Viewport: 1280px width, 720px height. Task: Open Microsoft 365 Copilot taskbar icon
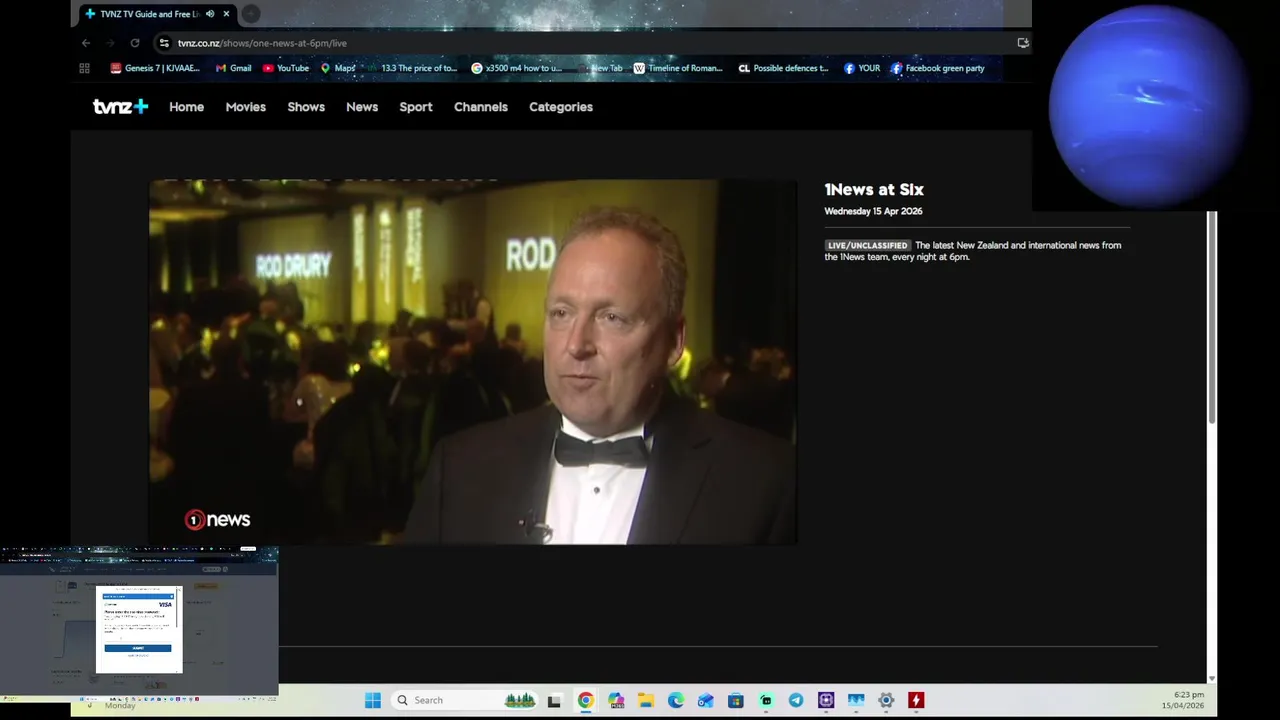(615, 700)
